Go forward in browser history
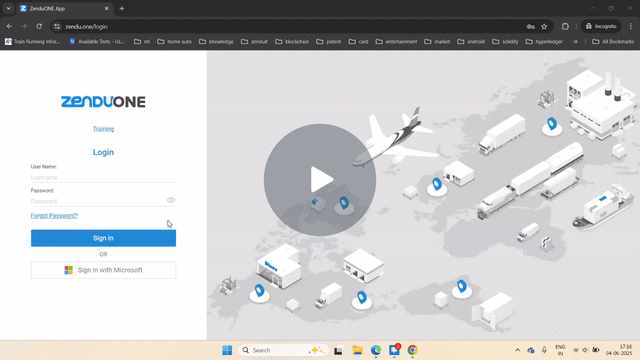640x360 pixels. click(x=24, y=26)
